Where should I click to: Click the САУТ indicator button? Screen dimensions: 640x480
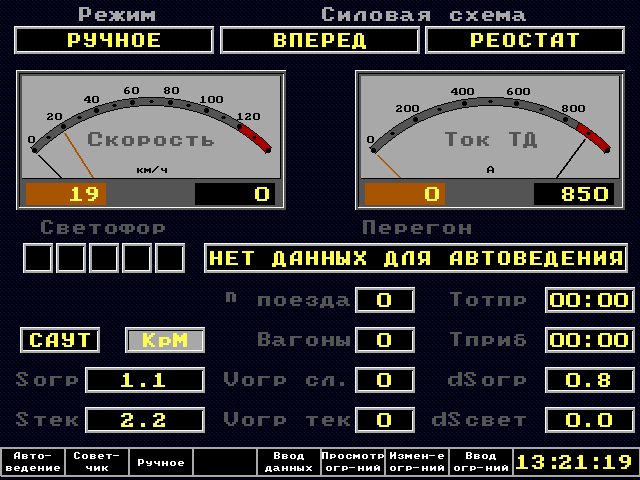tap(60, 340)
